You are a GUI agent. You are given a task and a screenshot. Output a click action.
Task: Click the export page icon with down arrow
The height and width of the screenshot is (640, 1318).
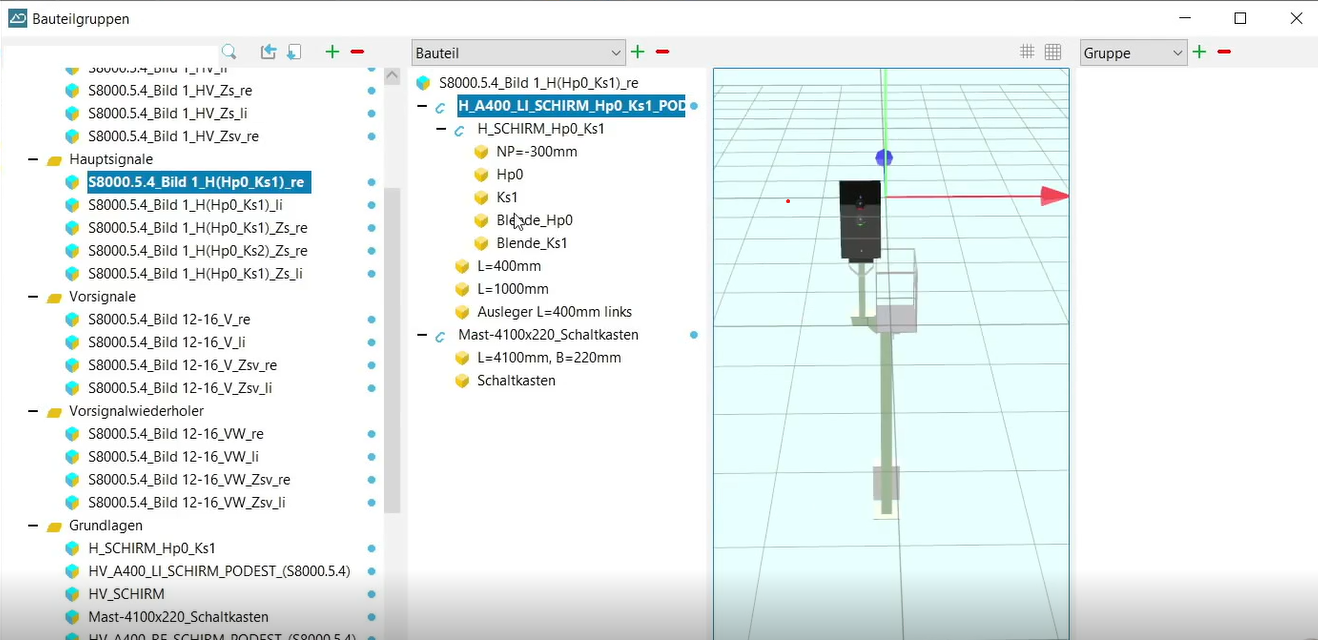(x=294, y=52)
